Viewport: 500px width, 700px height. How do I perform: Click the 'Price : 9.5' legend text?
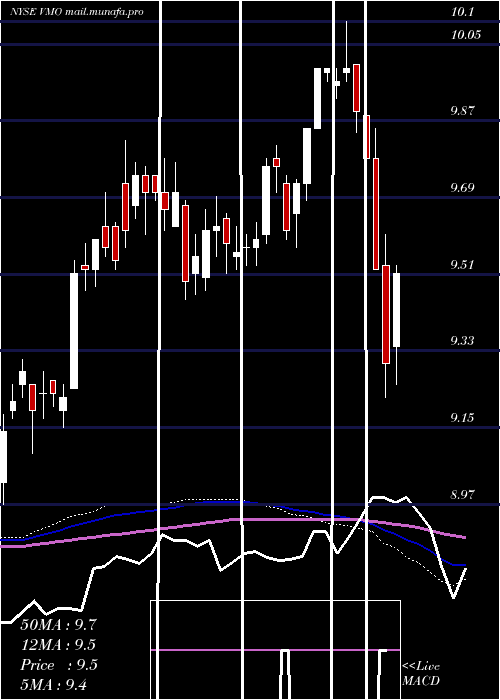click(x=58, y=665)
